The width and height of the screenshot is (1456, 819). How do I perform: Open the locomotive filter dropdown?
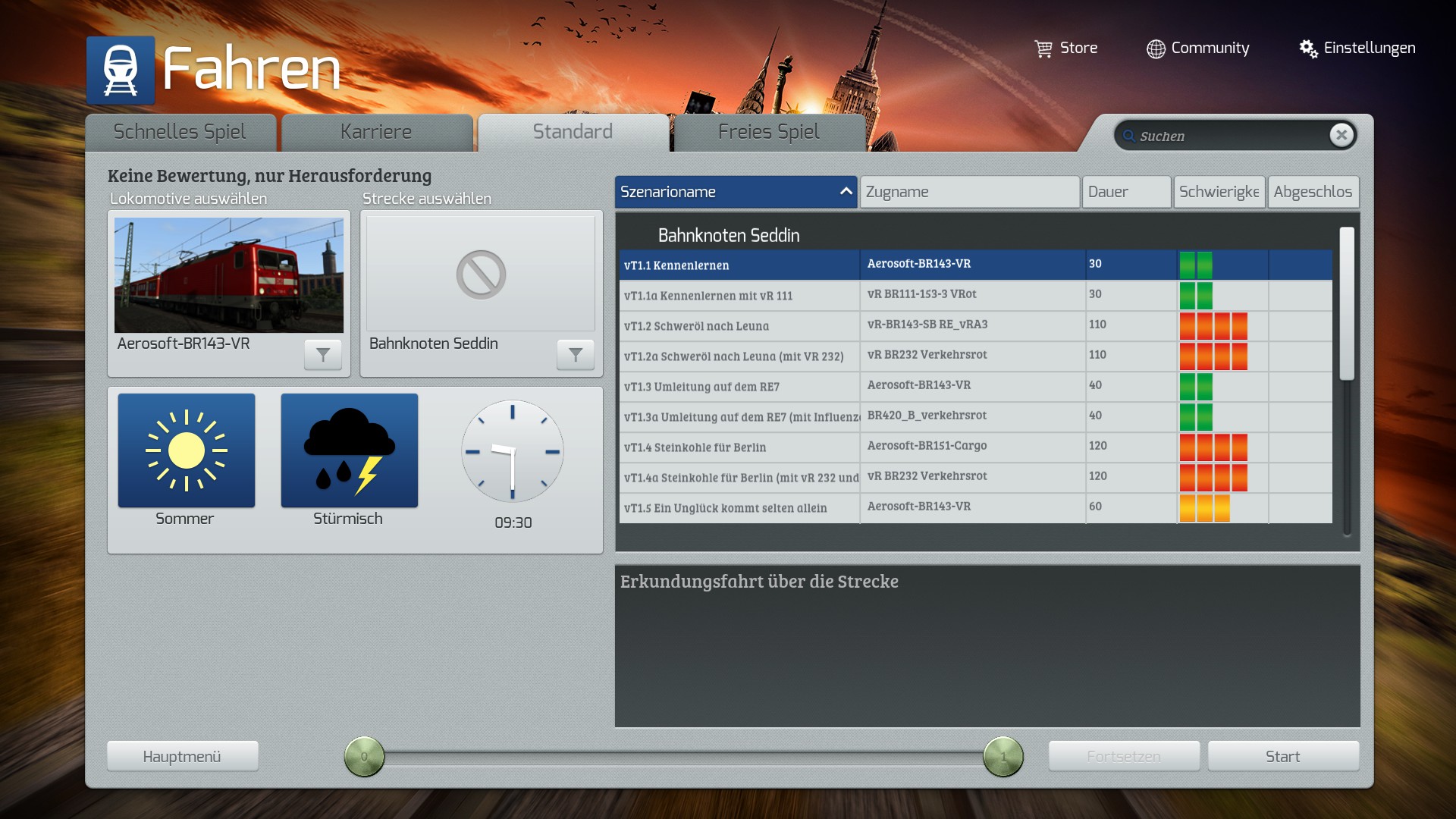pyautogui.click(x=323, y=354)
